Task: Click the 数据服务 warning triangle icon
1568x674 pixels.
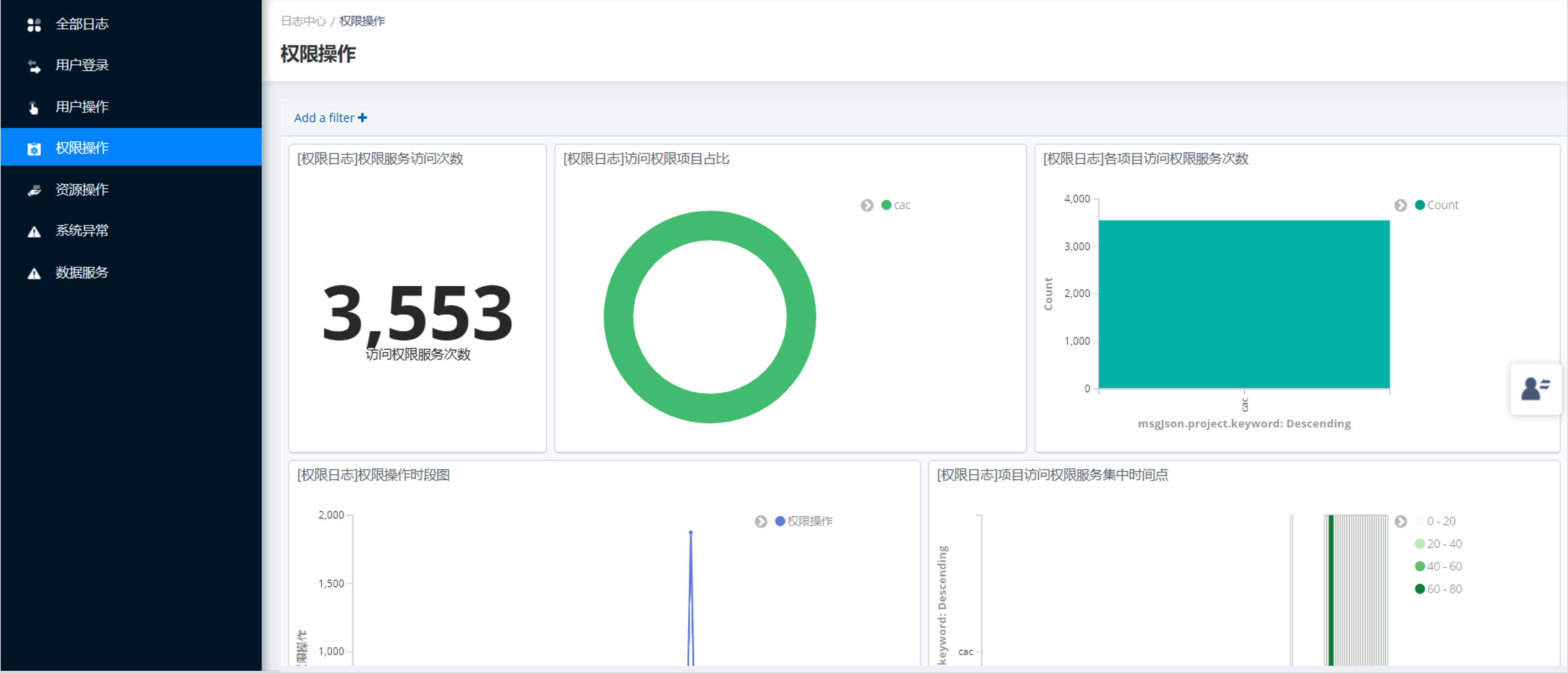Action: click(x=34, y=273)
